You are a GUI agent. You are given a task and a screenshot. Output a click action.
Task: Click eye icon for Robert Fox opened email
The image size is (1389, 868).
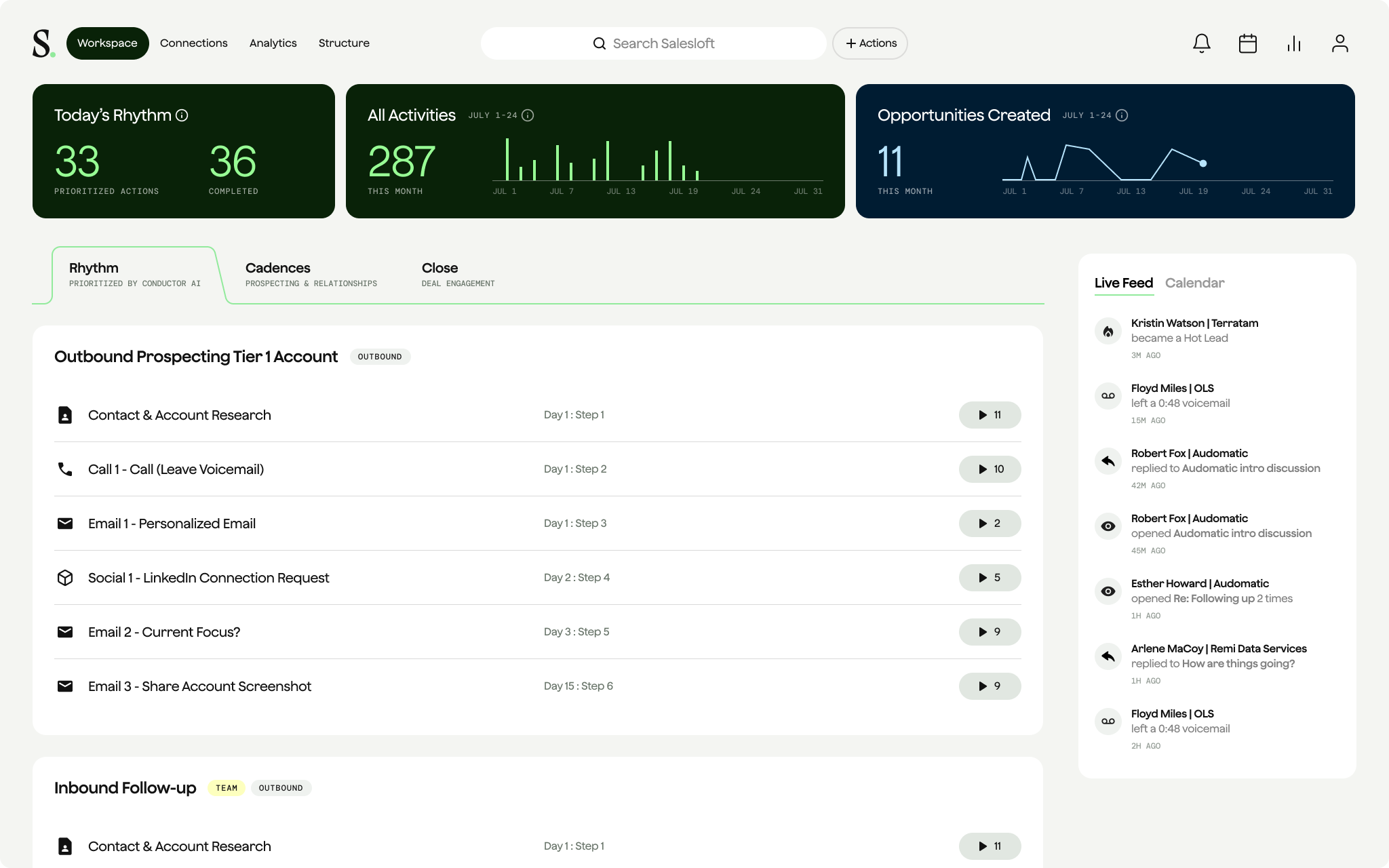tap(1108, 526)
